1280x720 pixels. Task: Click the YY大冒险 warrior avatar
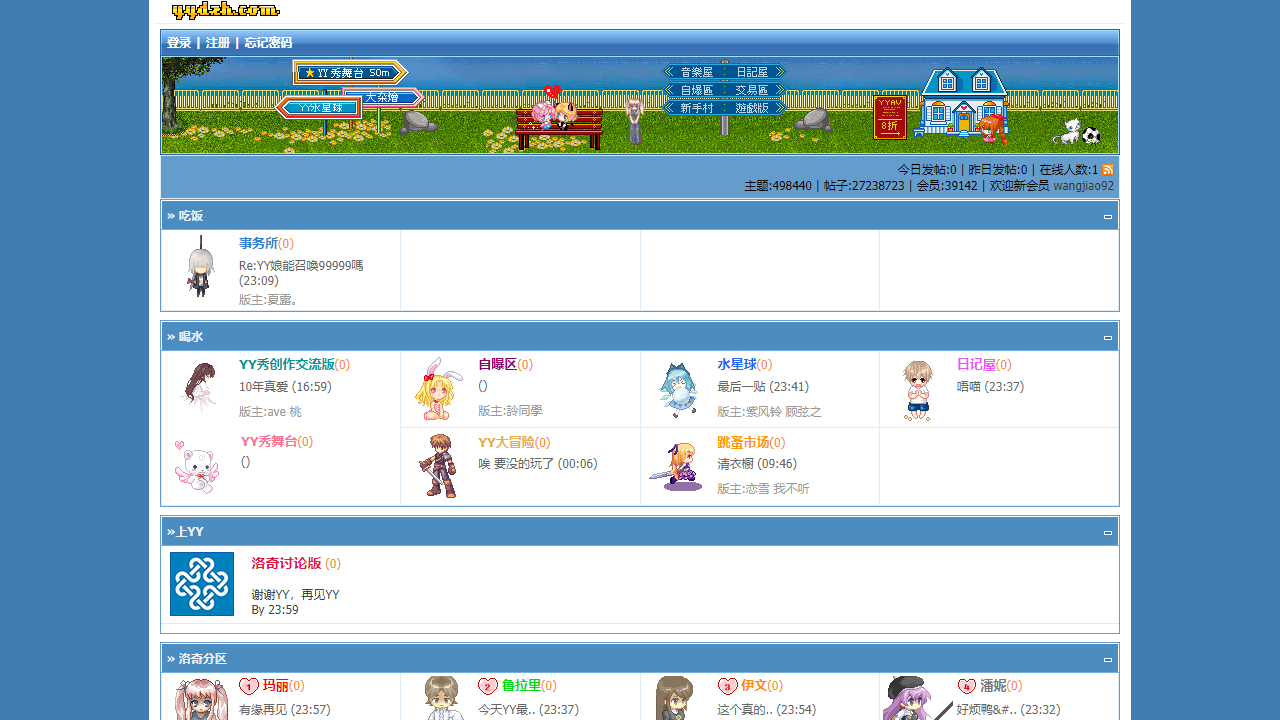[x=438, y=466]
